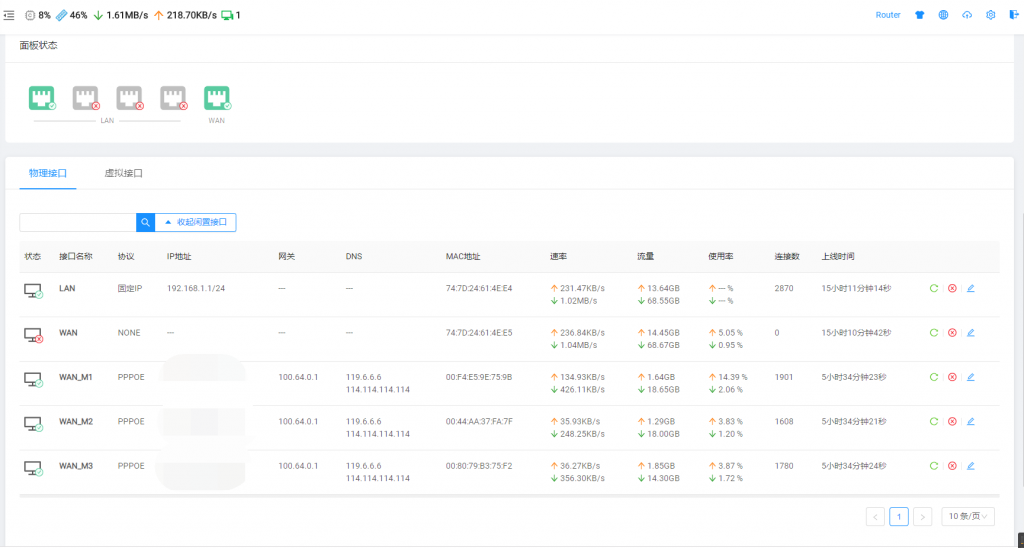
Task: Click the upload speed 218.70KB/s indicator
Action: tap(185, 15)
